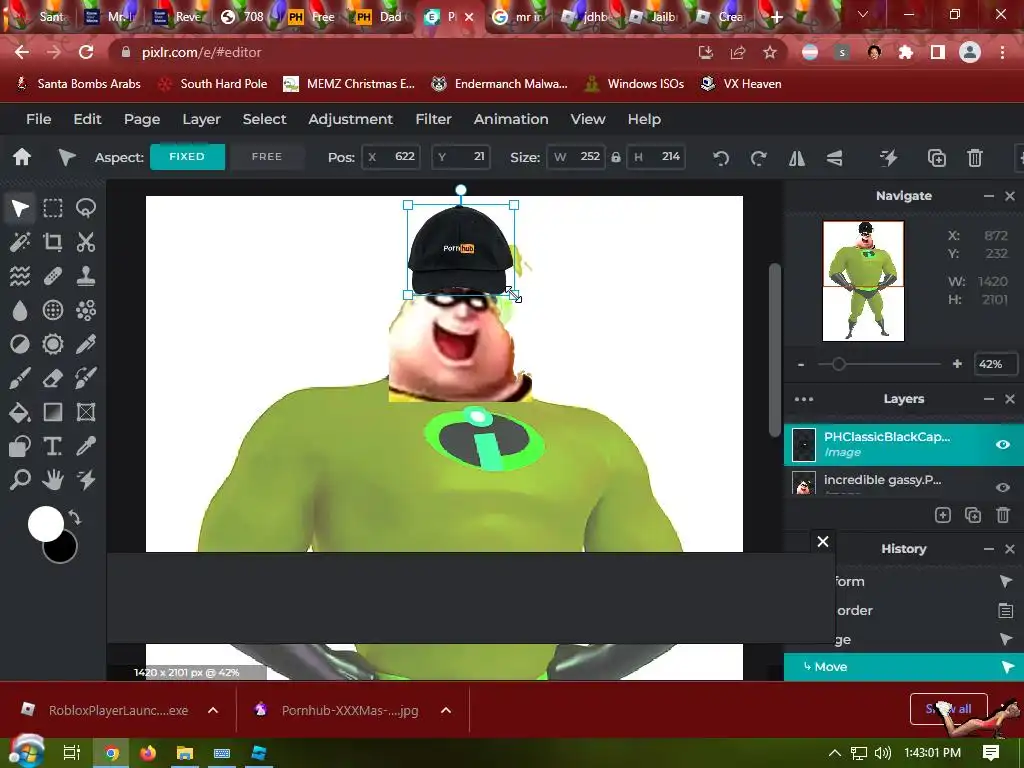Select the Blur droplet tool
The height and width of the screenshot is (768, 1024).
pos(20,310)
